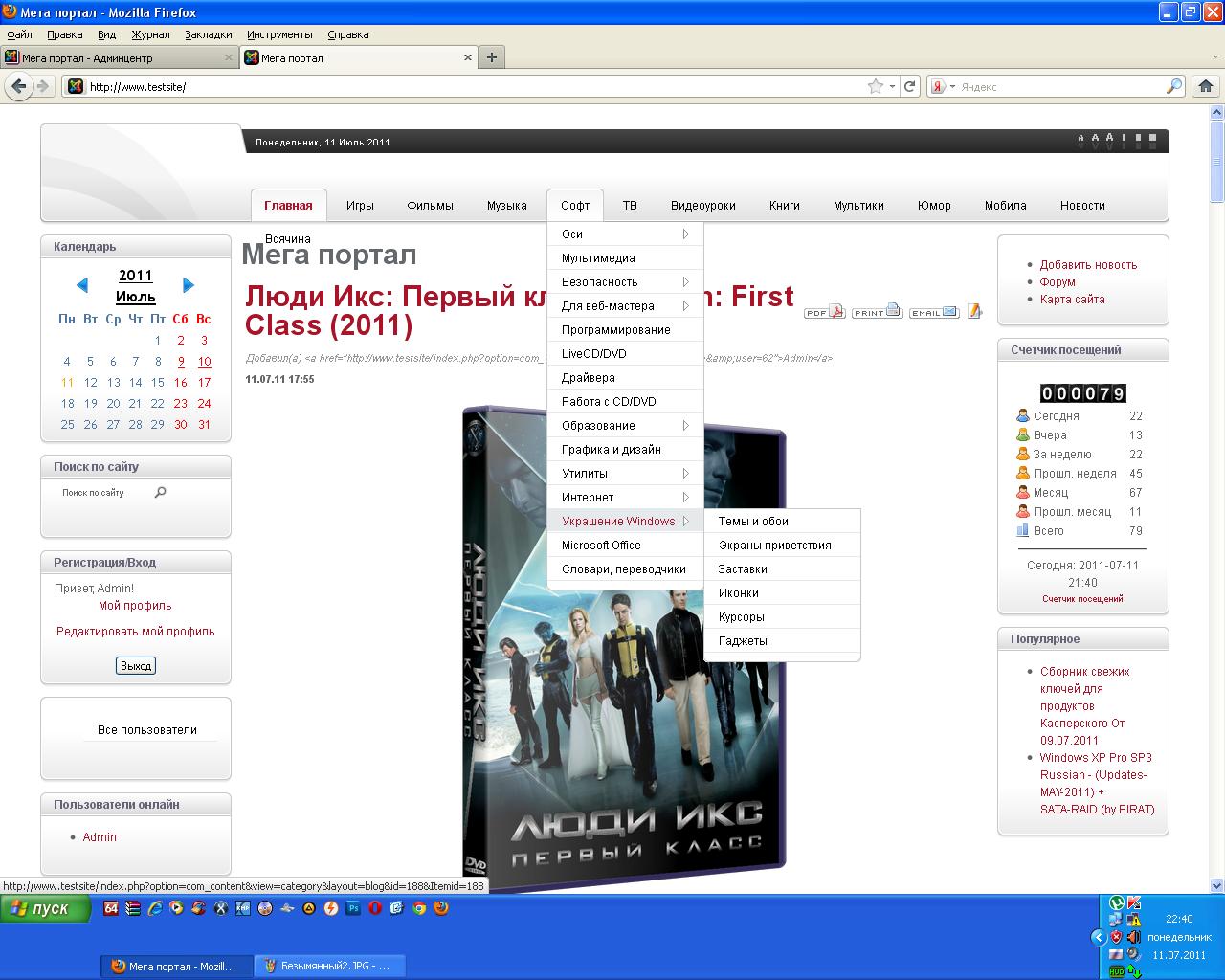Select the smallest font size toggle

(1080, 138)
